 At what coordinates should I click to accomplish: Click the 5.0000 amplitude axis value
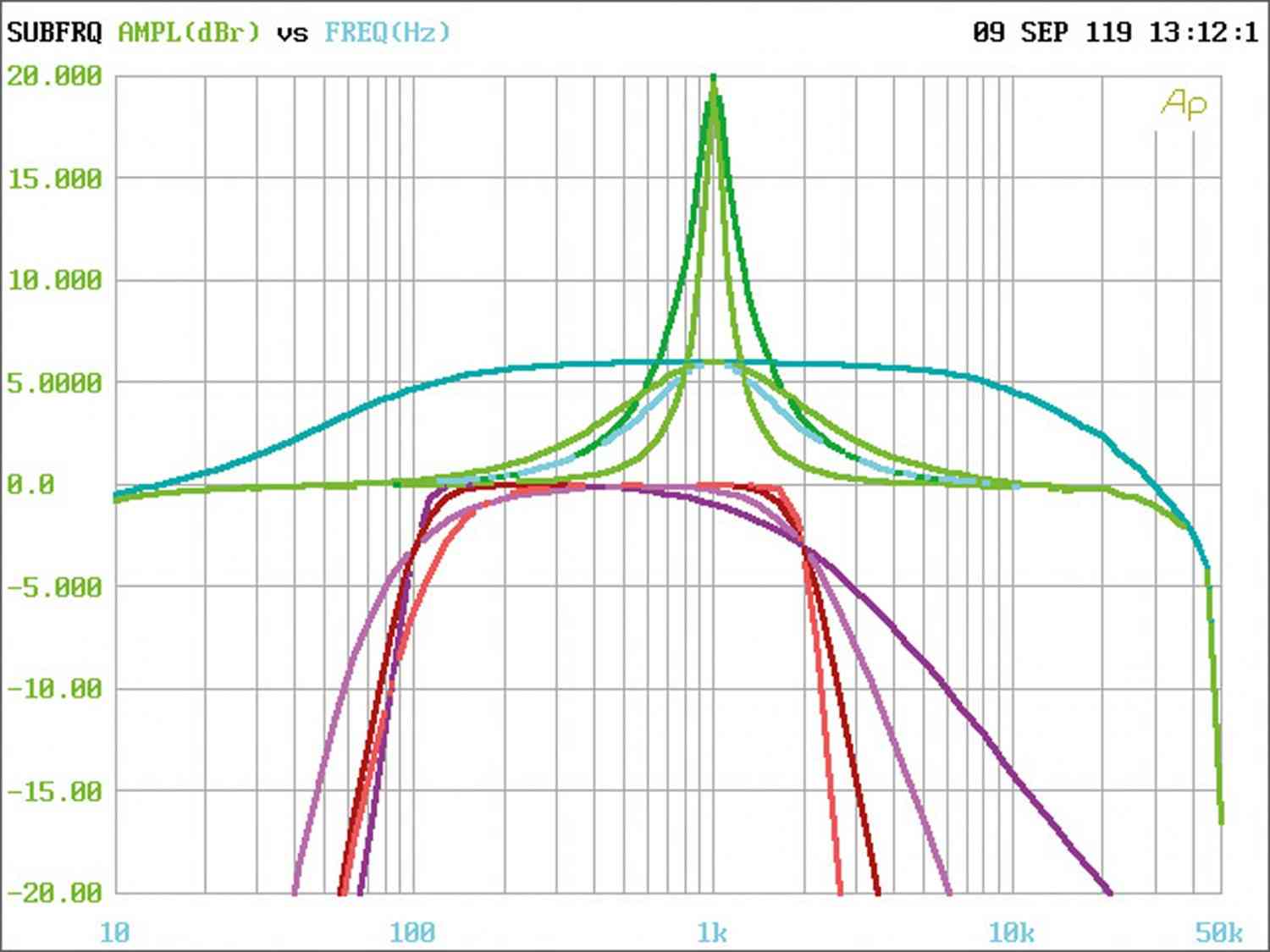point(54,382)
